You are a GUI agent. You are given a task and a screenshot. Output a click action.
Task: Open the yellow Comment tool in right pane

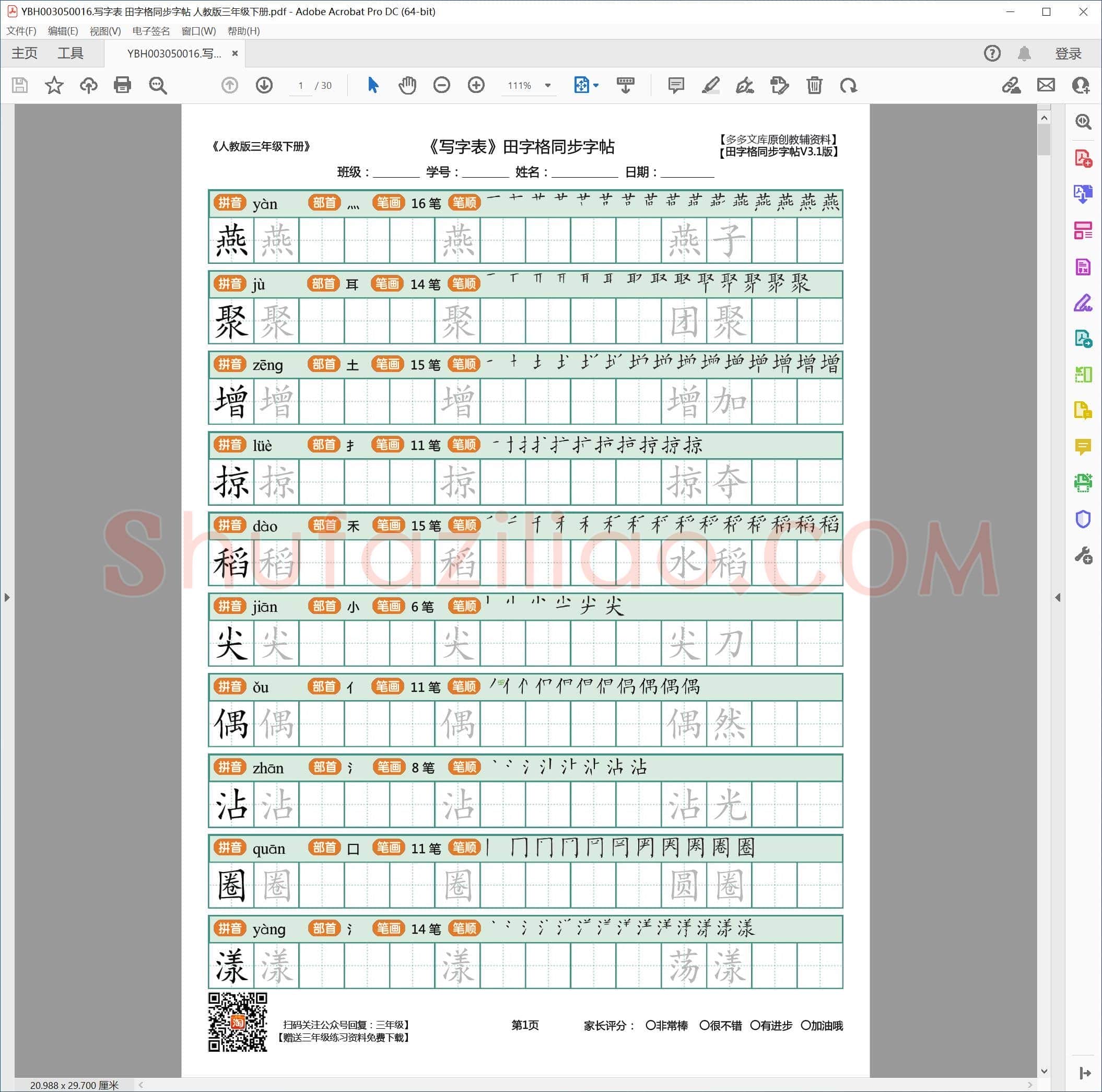(x=1083, y=447)
